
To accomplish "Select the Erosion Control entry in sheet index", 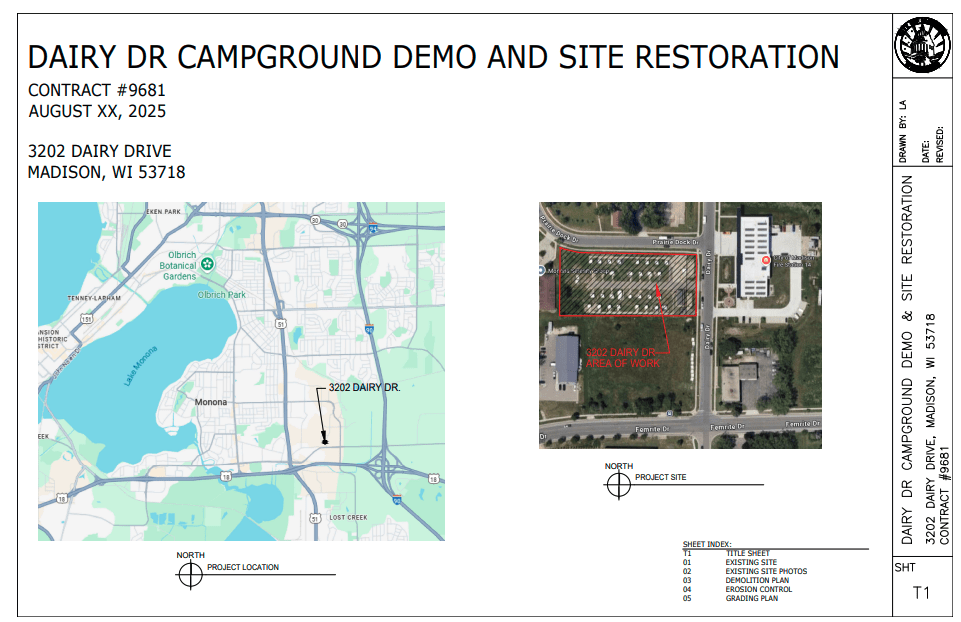I will point(758,589).
